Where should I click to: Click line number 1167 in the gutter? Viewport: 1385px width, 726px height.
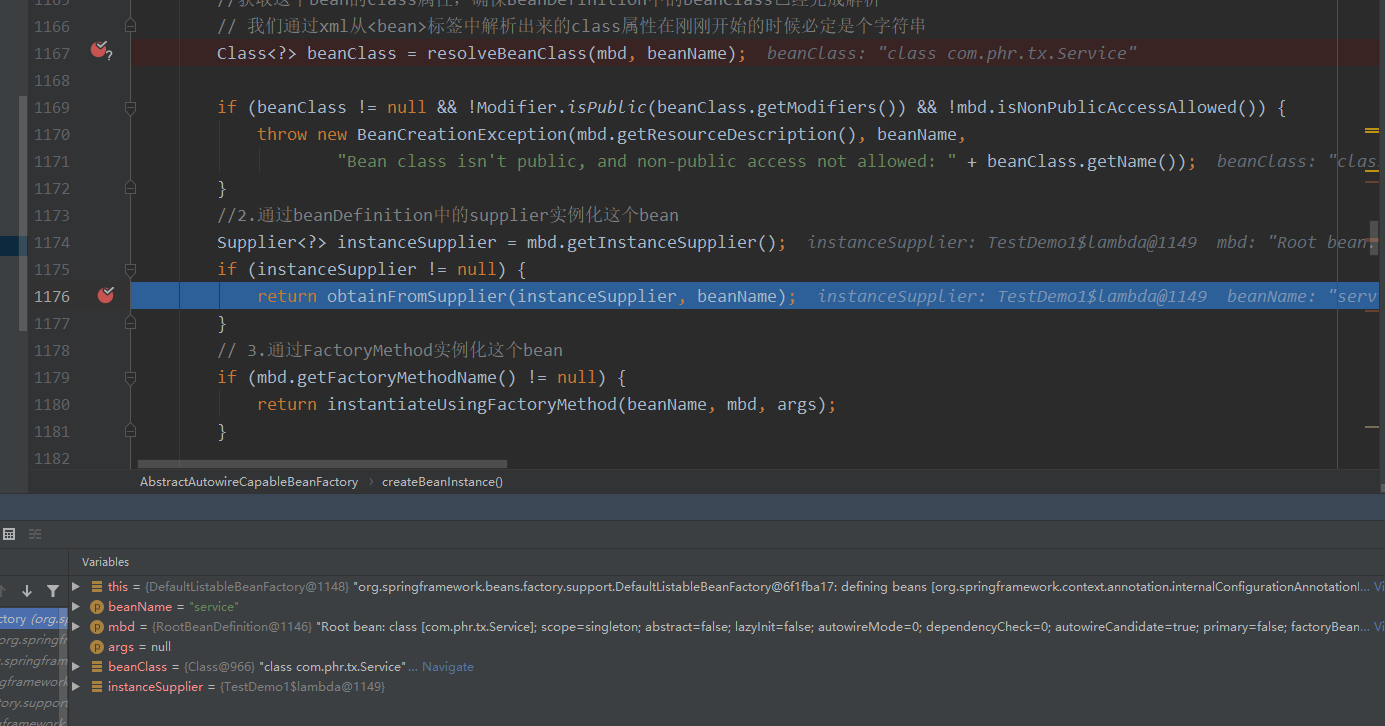[52, 53]
